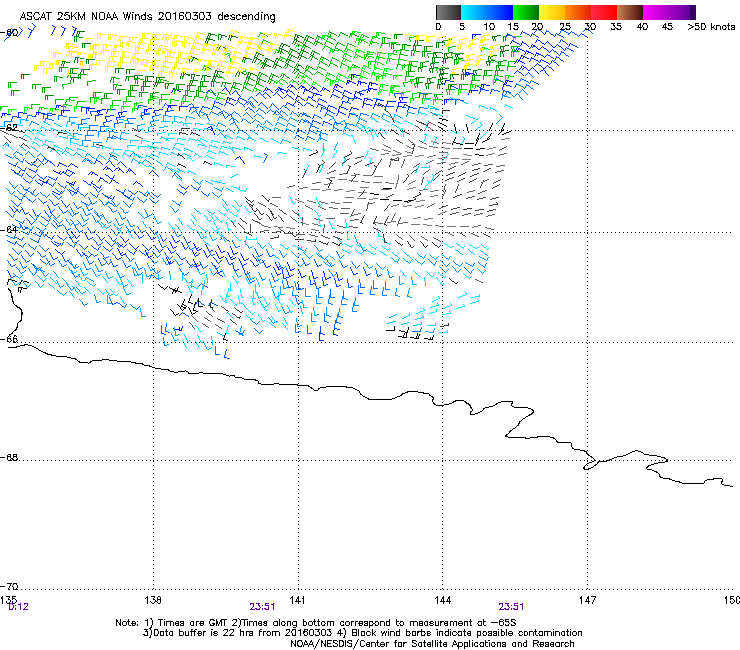The height and width of the screenshot is (650, 740).
Task: Click the '144' longitude label
Action: (x=442, y=599)
